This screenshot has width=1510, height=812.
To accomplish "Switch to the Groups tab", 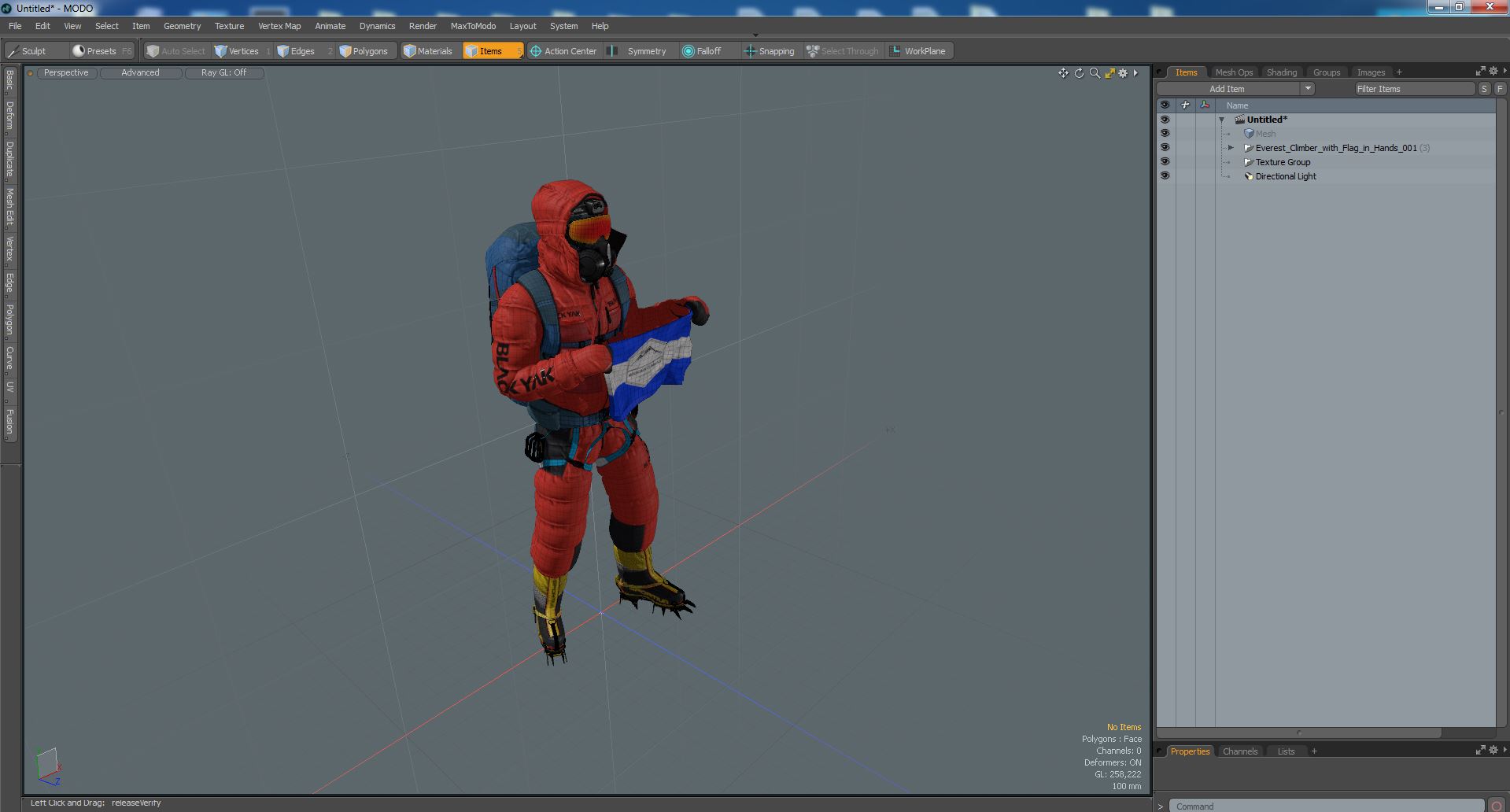I will click(1326, 72).
